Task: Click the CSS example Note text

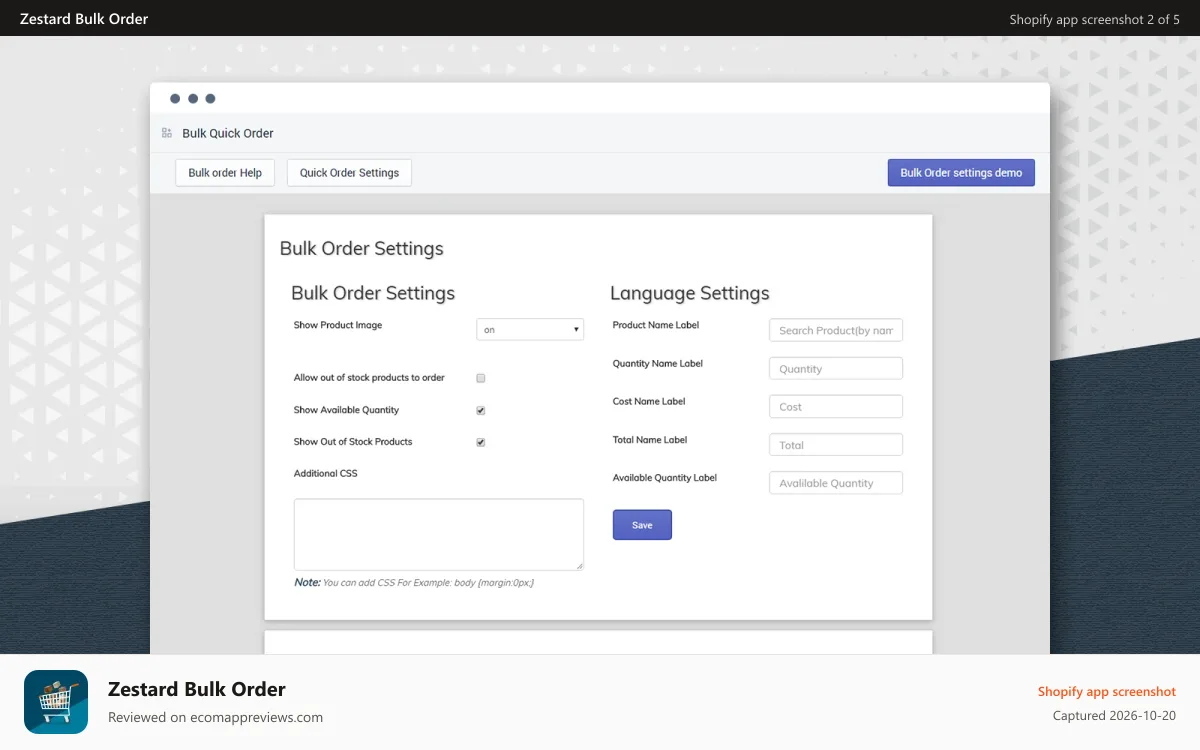Action: point(414,582)
